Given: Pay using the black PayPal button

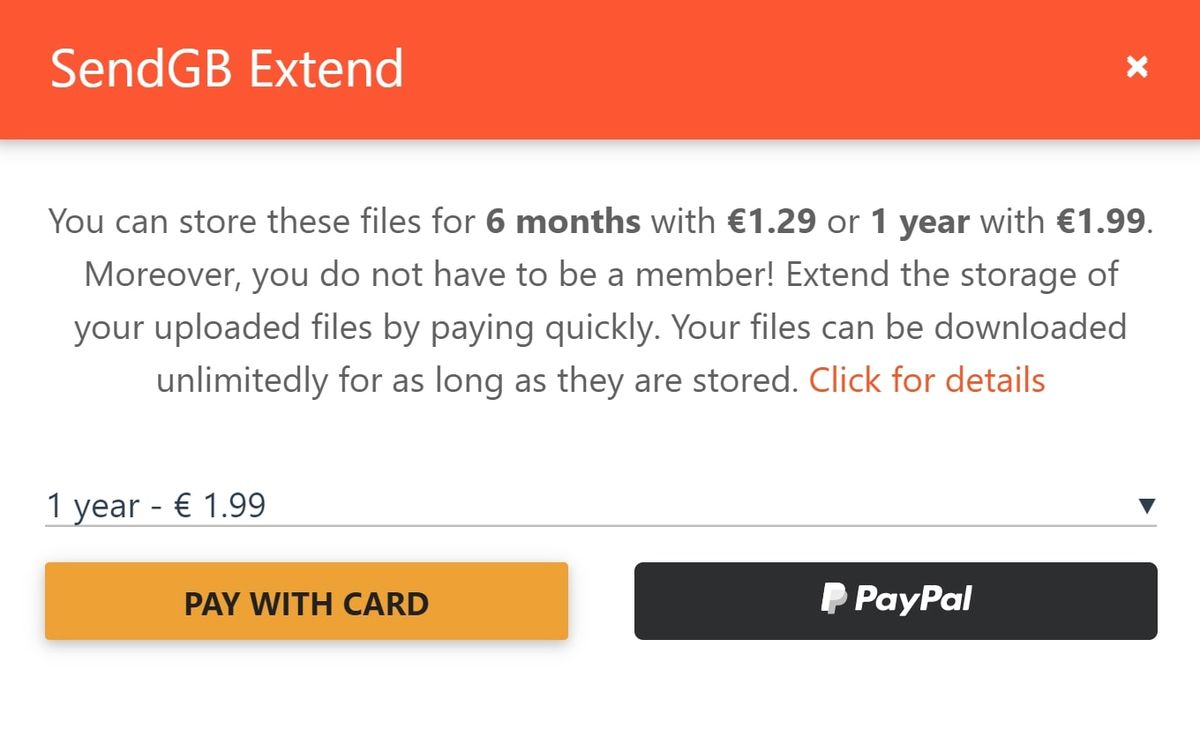Looking at the screenshot, I should click(x=895, y=601).
